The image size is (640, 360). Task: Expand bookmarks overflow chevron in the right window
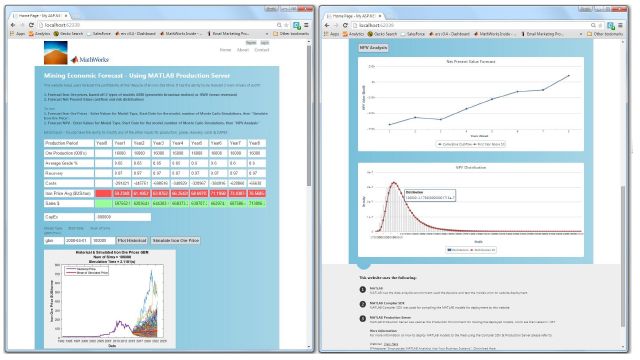pyautogui.click(x=581, y=34)
